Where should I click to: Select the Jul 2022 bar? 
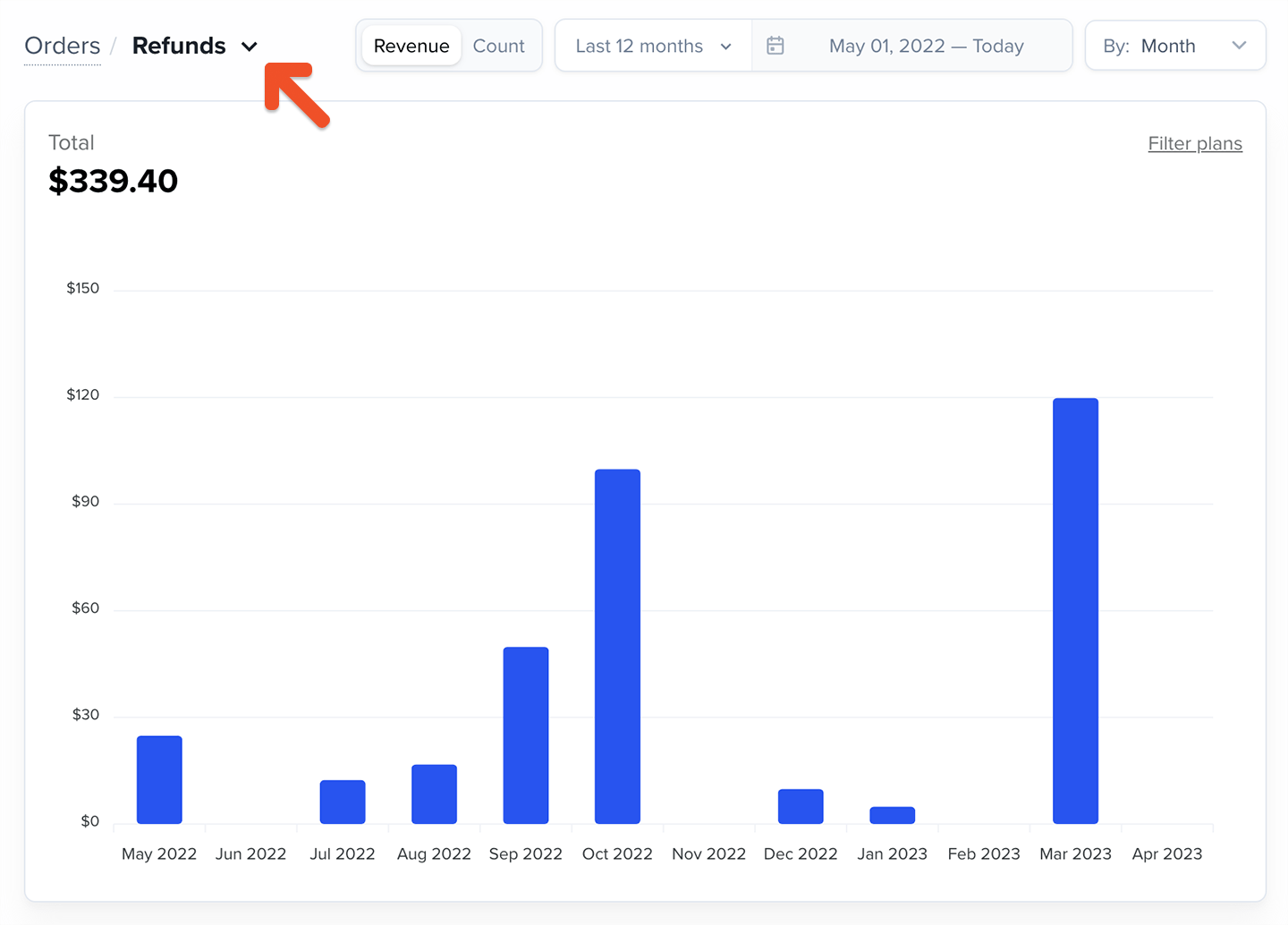[343, 802]
